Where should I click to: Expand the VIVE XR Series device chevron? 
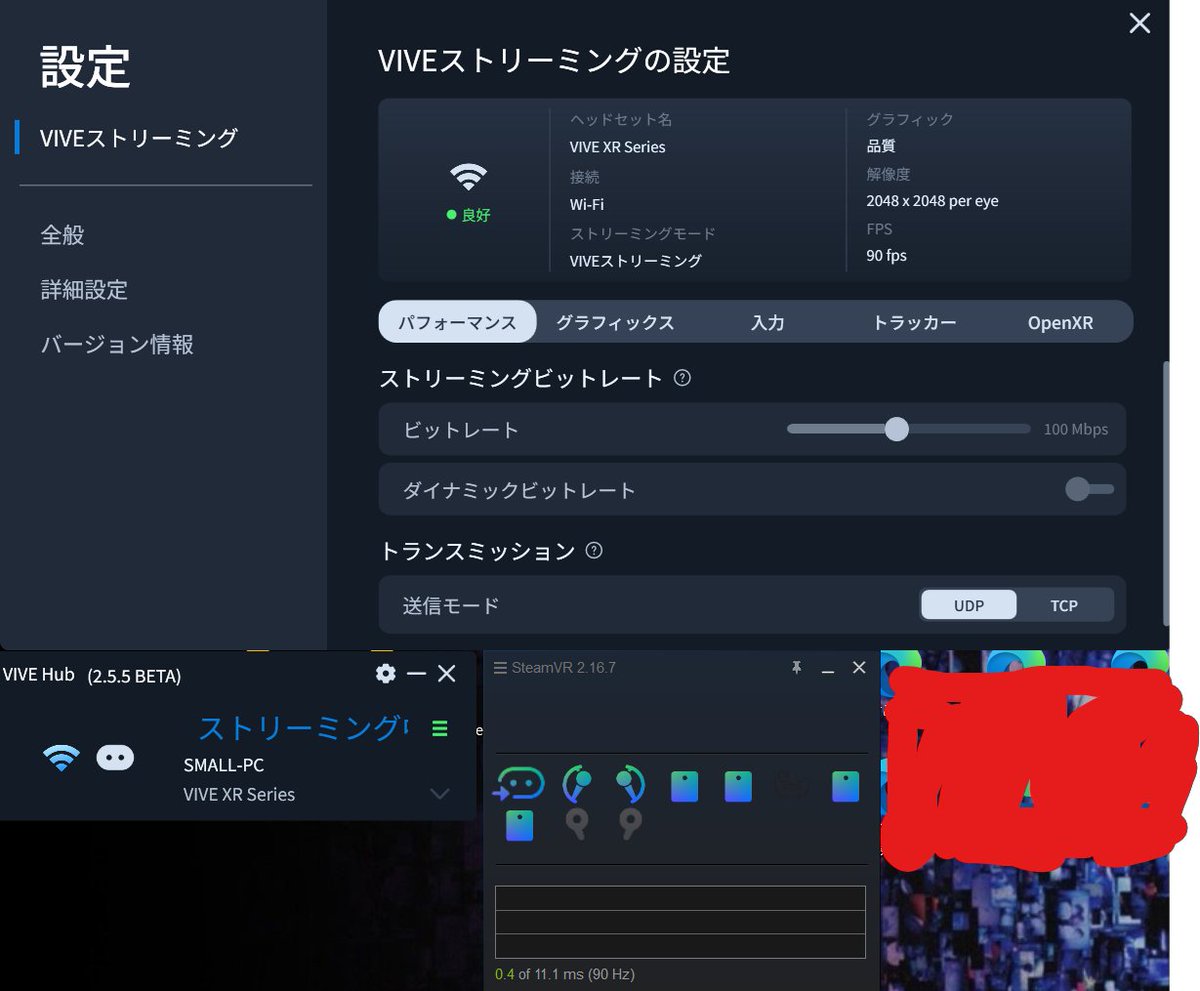pos(439,794)
